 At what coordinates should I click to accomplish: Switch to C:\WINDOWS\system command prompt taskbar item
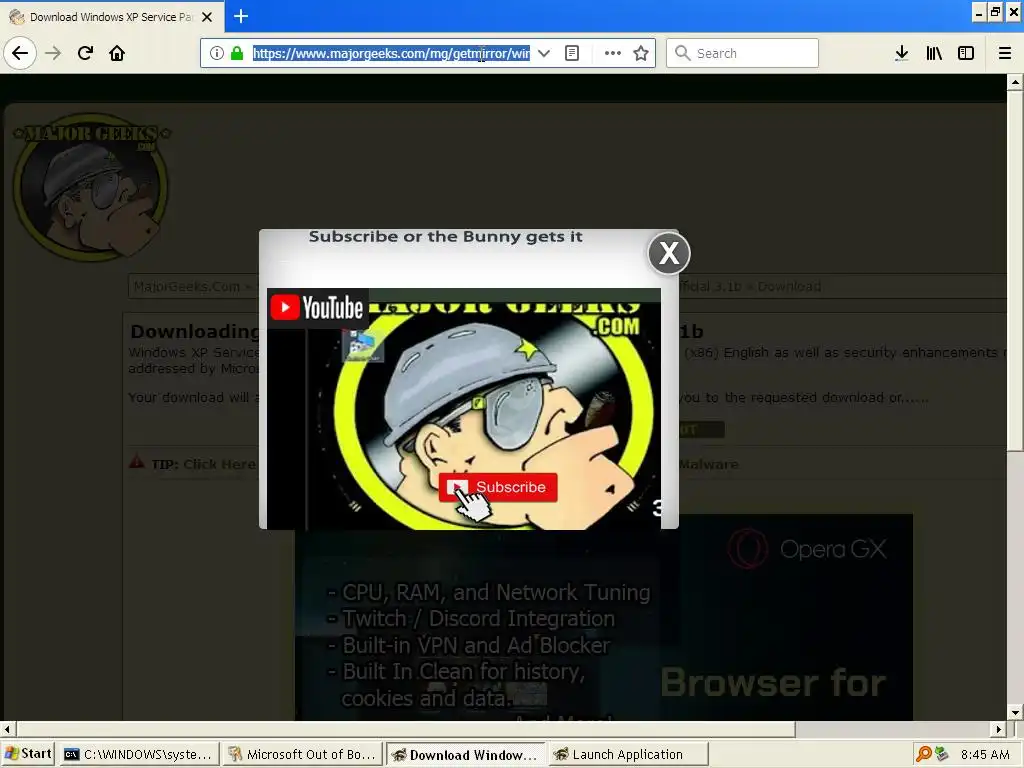138,754
